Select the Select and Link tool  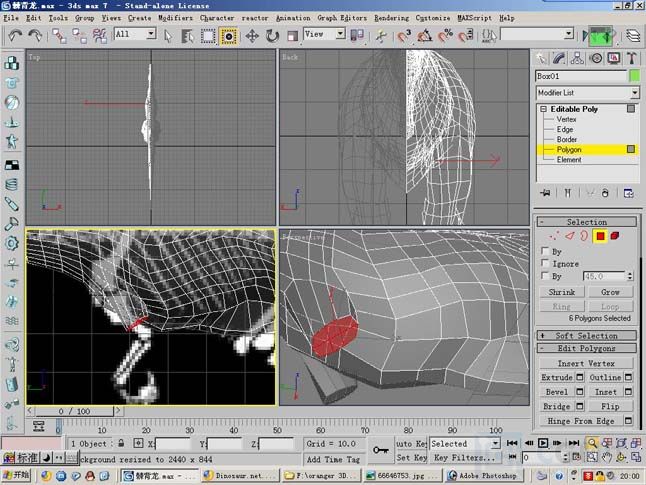tap(59, 36)
